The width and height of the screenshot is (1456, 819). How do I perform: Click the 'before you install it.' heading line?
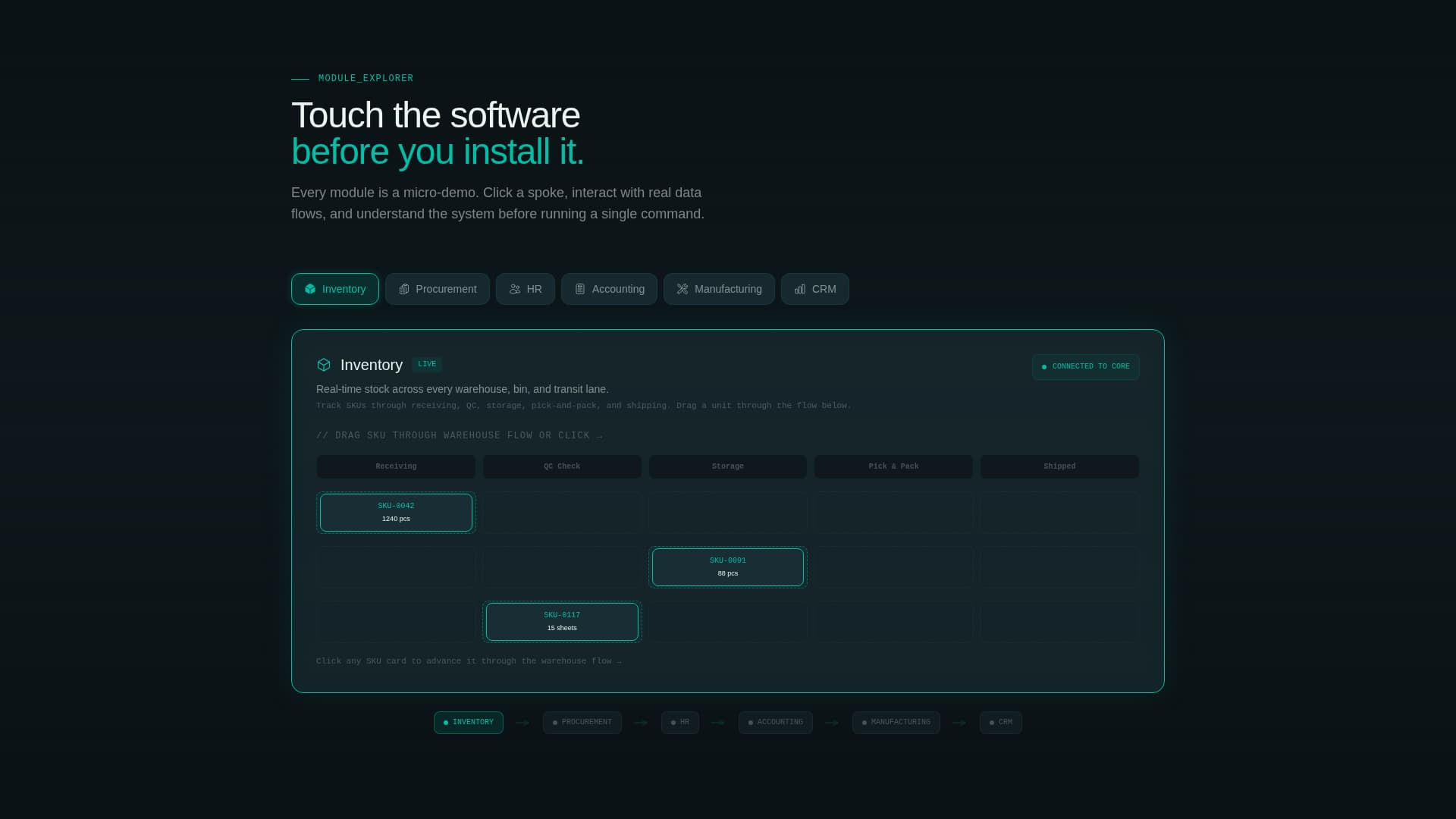[x=438, y=152]
